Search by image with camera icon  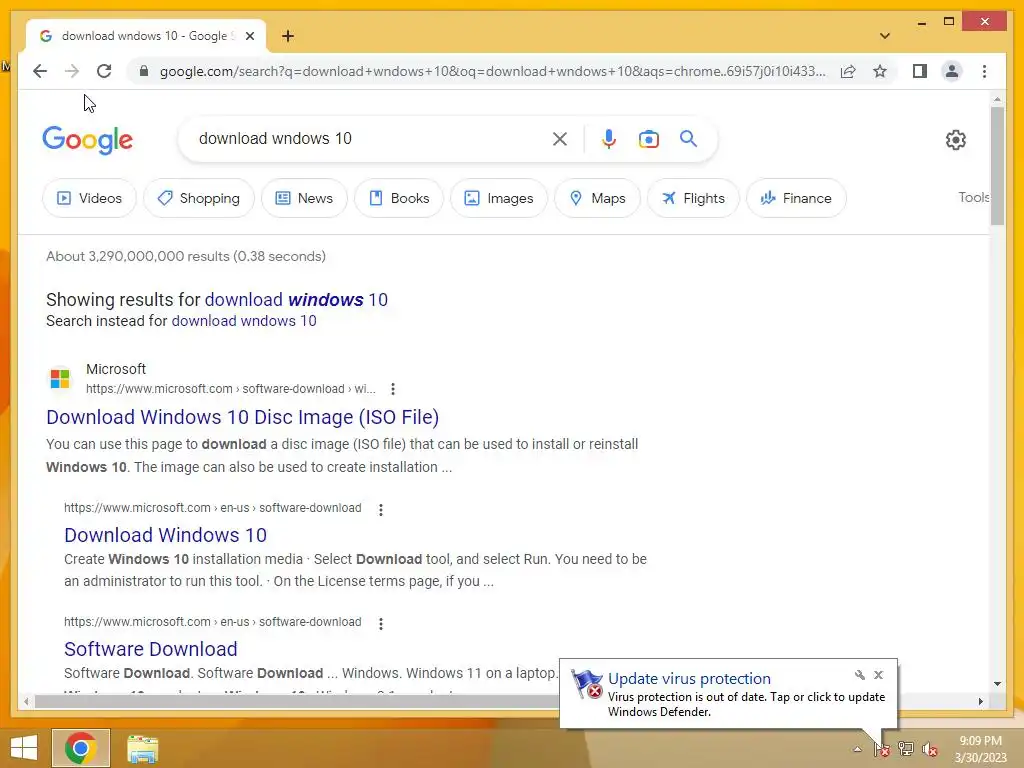tap(648, 138)
